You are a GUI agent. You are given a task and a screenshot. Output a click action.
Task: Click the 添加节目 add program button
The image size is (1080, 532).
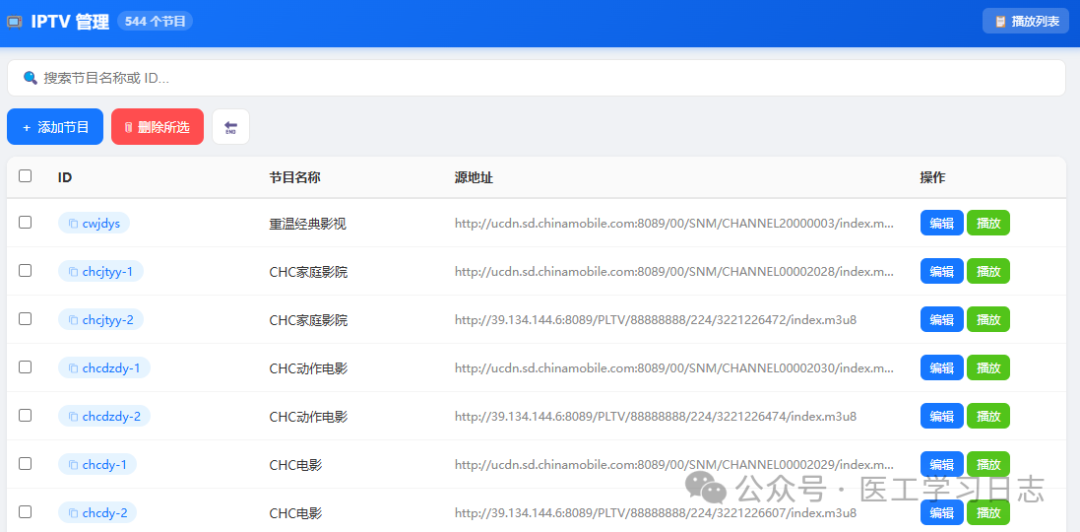click(x=55, y=127)
